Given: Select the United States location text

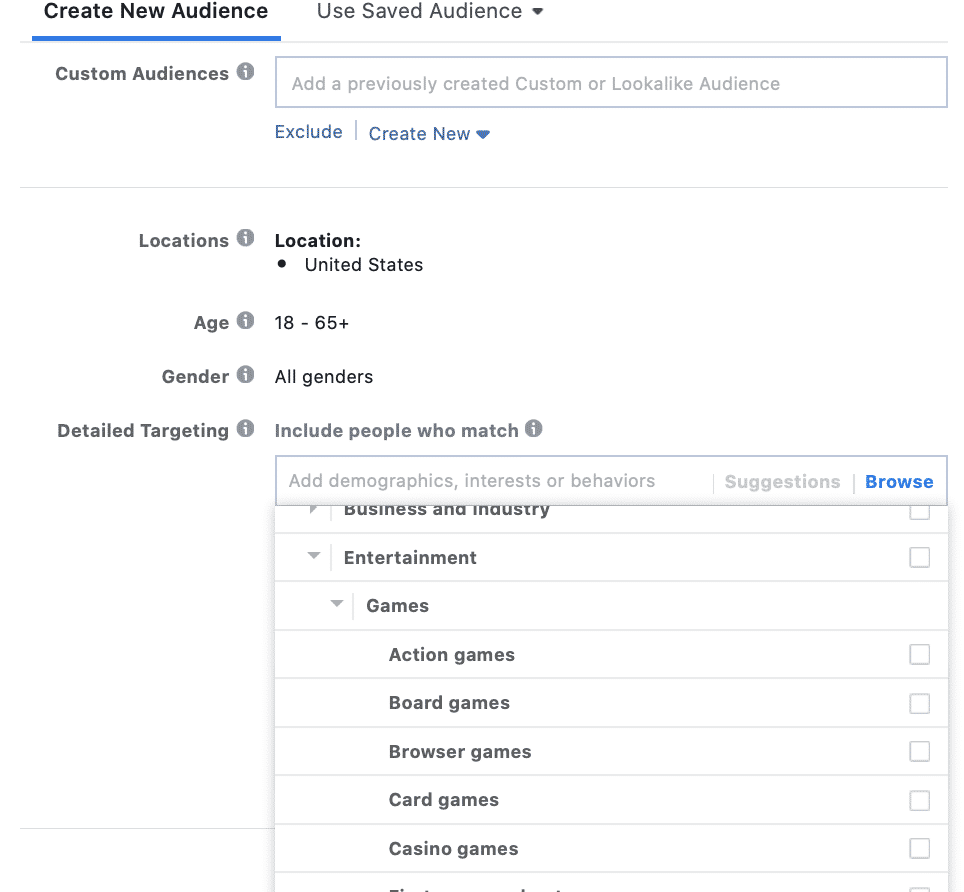Looking at the screenshot, I should coord(364,265).
